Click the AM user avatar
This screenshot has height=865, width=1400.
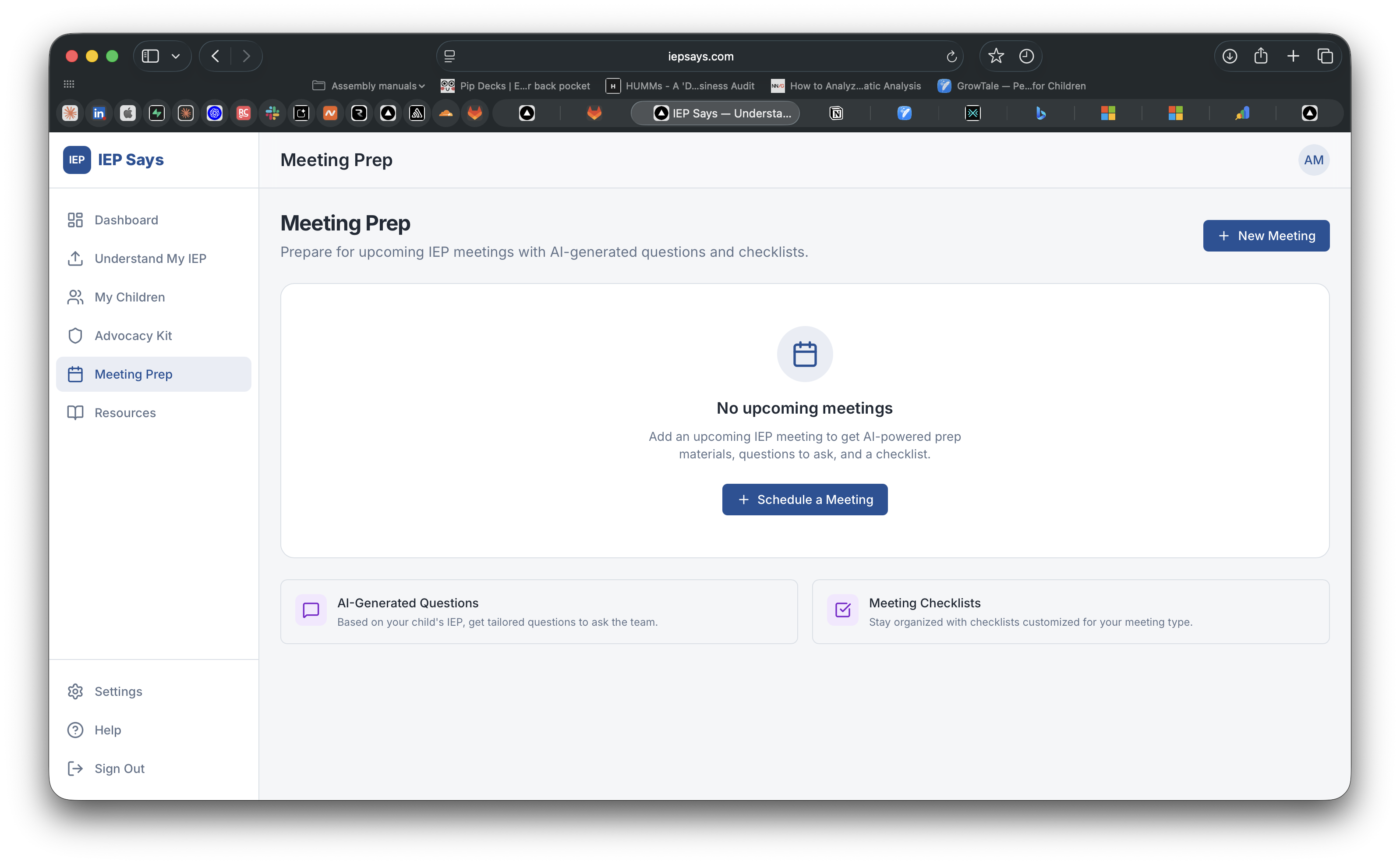coord(1313,160)
